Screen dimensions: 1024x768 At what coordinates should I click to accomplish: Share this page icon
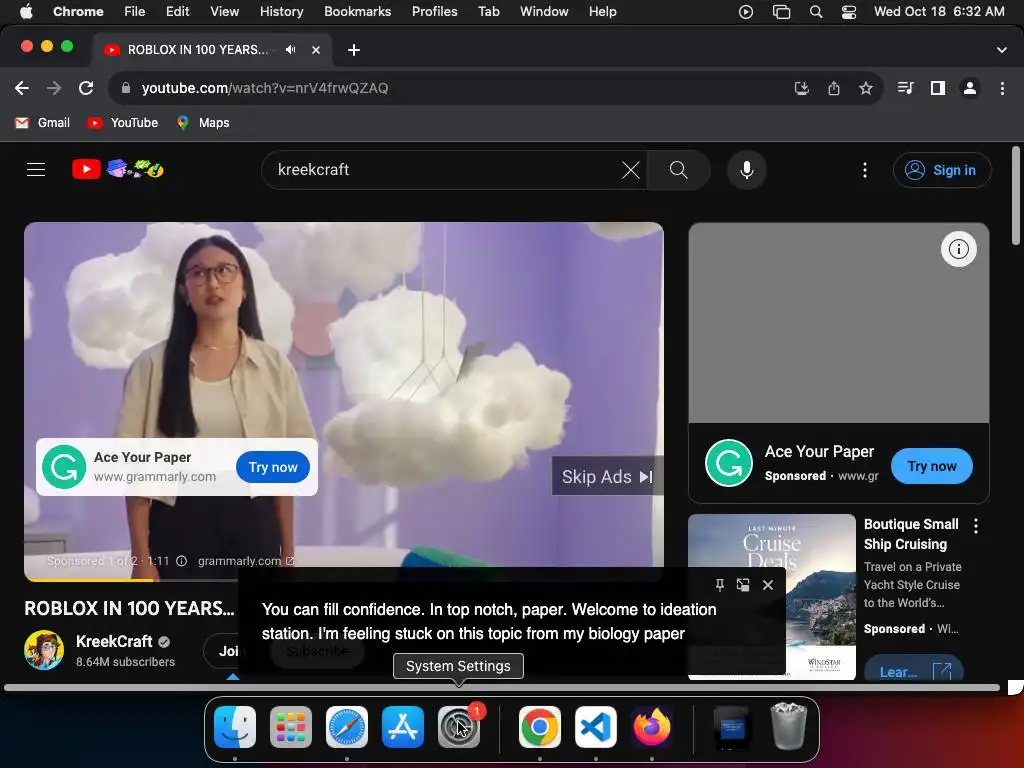tap(834, 88)
